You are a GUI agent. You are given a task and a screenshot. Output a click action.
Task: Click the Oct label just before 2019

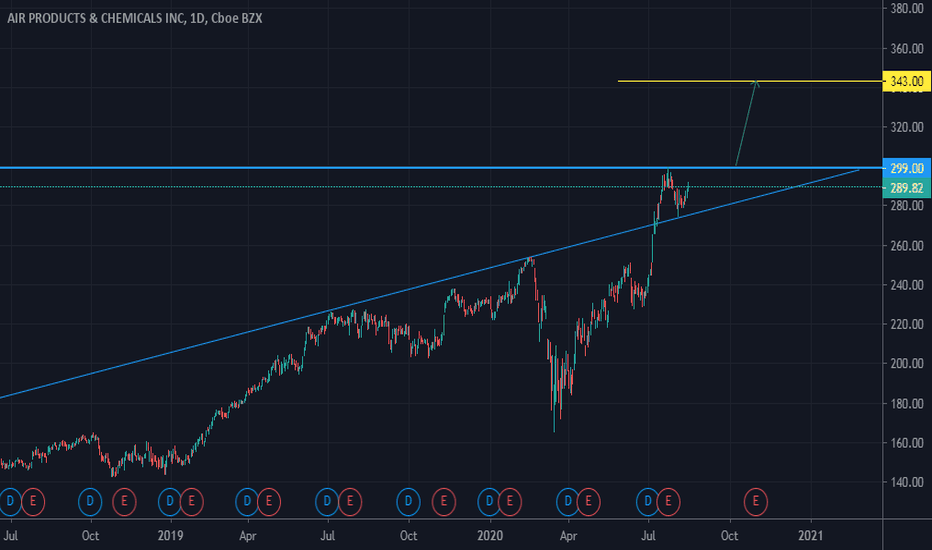90,536
